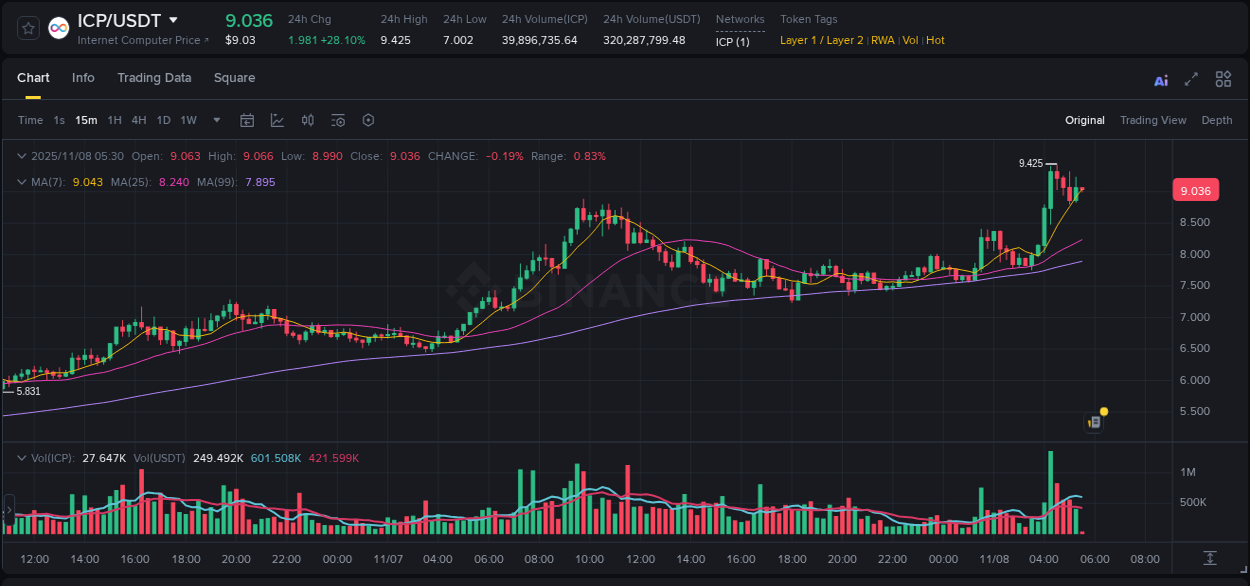
Task: Open the extra timeframe dropdown arrow
Action: pyautogui.click(x=216, y=120)
